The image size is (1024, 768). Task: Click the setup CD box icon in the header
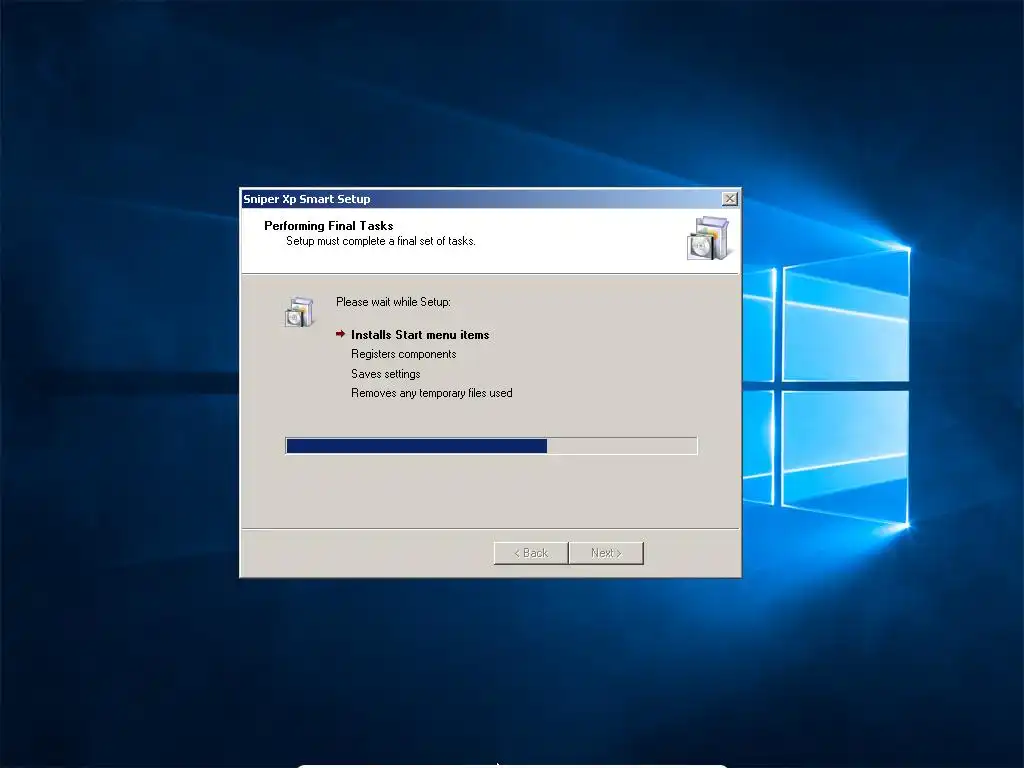708,238
